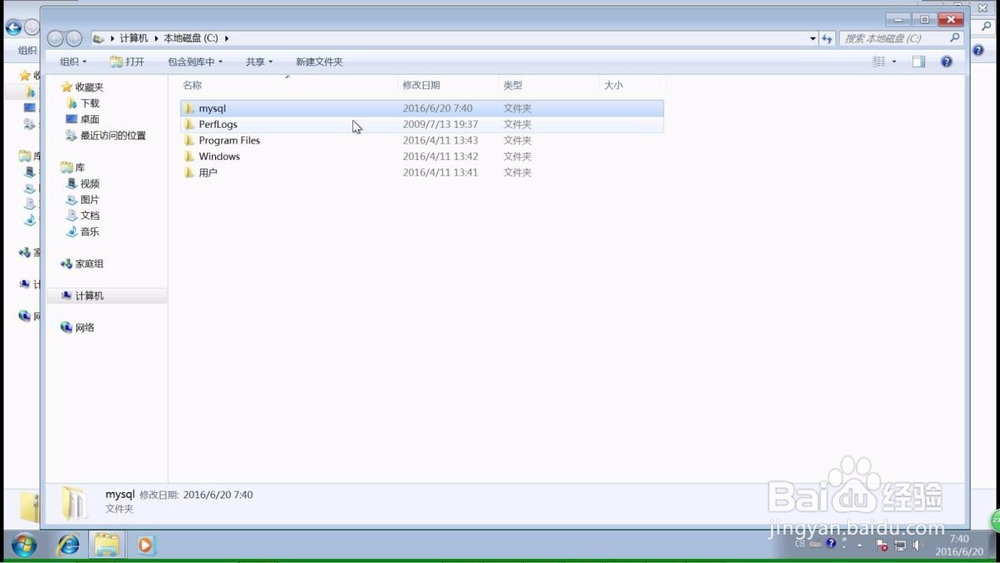Click the 2009/7/13 19:37 date cell
1000x563 pixels.
pos(440,124)
